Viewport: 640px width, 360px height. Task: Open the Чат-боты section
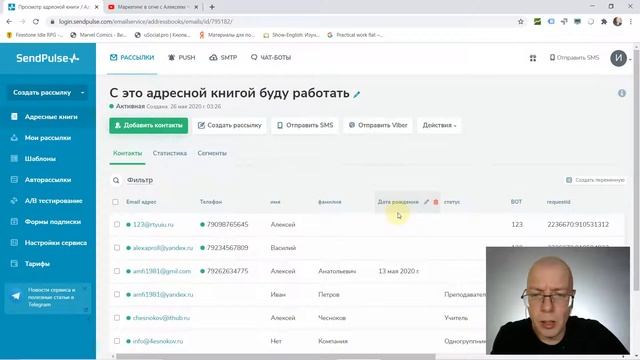pos(271,58)
